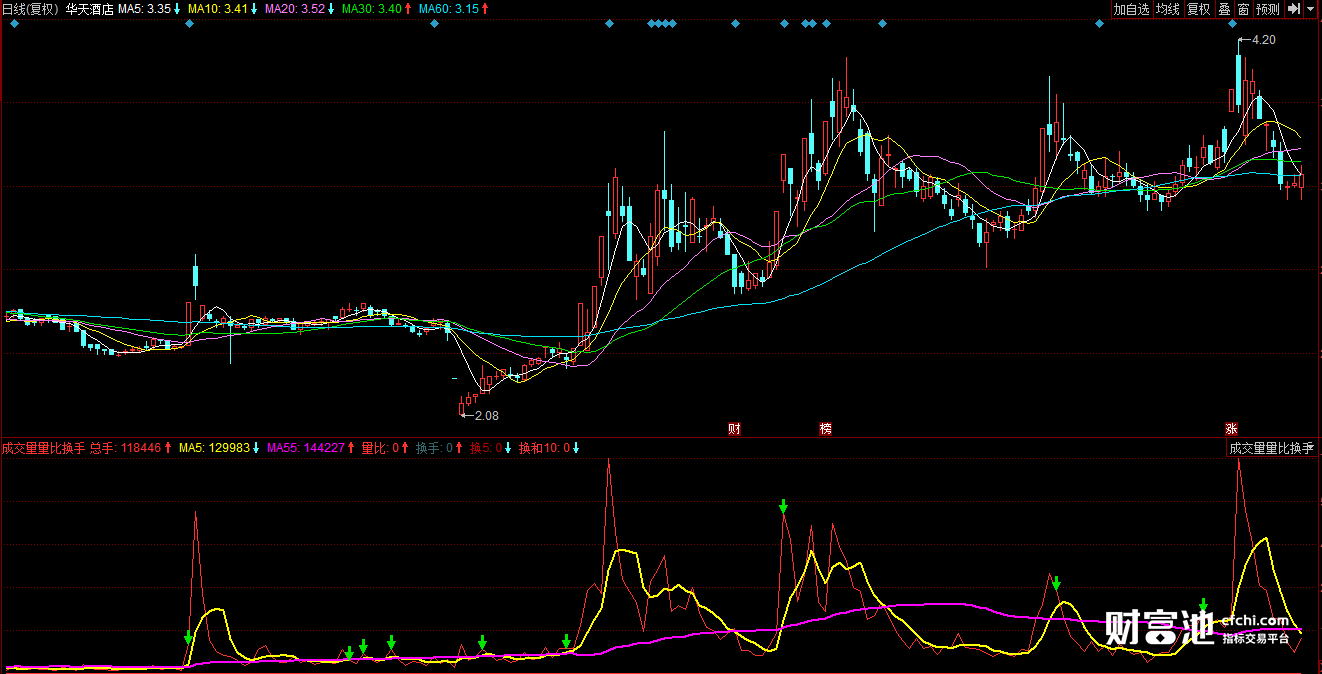Click the MA30: 3.40 label
This screenshot has width=1322, height=674.
(x=370, y=9)
